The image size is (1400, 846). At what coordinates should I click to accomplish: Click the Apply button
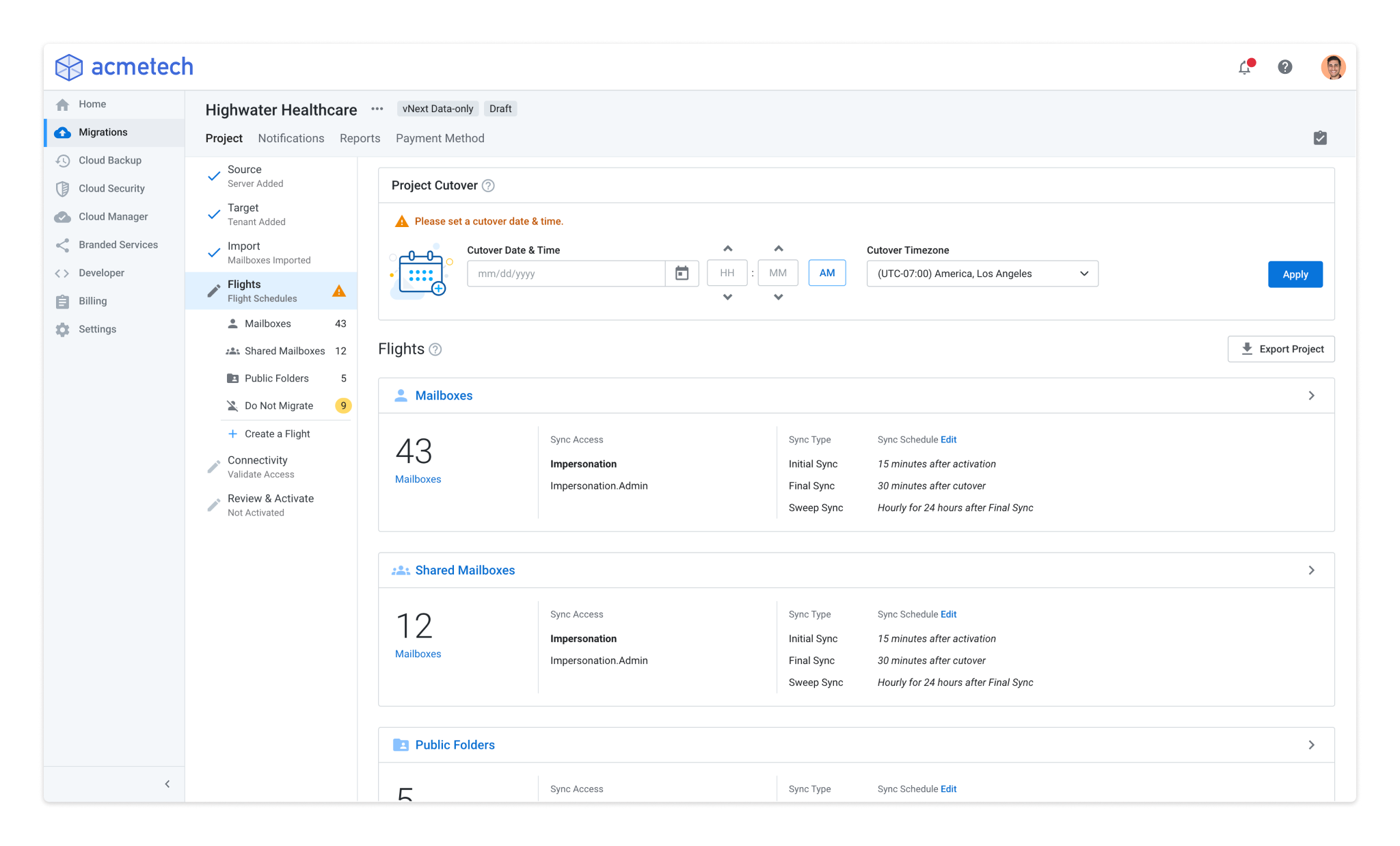(1295, 274)
